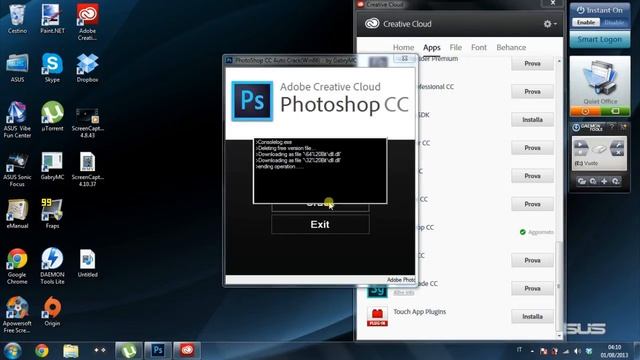Select the GabryMC desktop icon
This screenshot has height=360, width=640.
52,166
